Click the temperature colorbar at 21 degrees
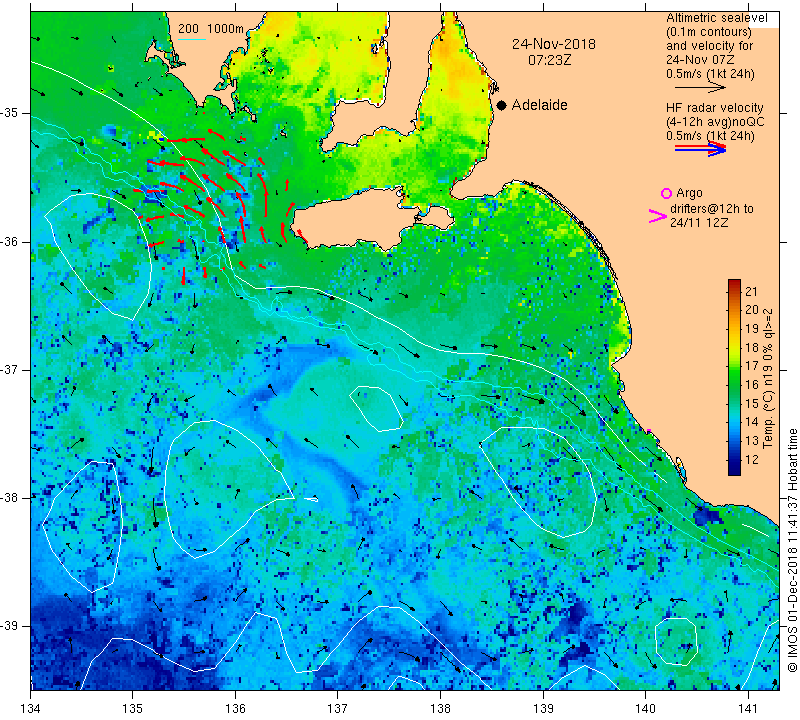The height and width of the screenshot is (720, 800). pos(734,291)
